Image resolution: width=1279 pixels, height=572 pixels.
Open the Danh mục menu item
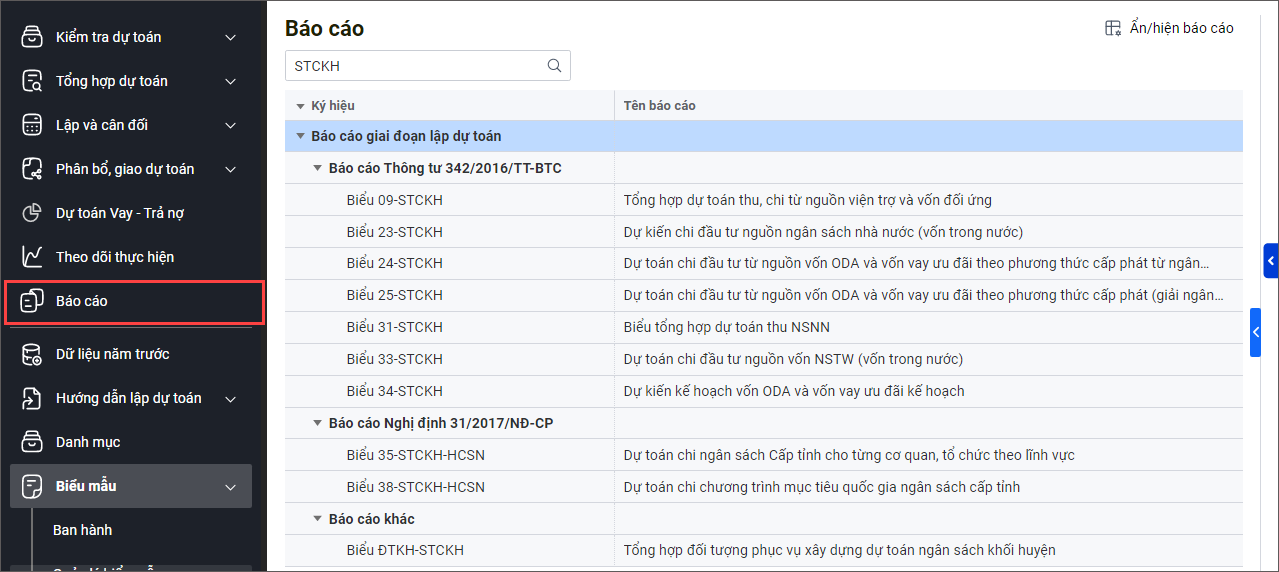(88, 442)
